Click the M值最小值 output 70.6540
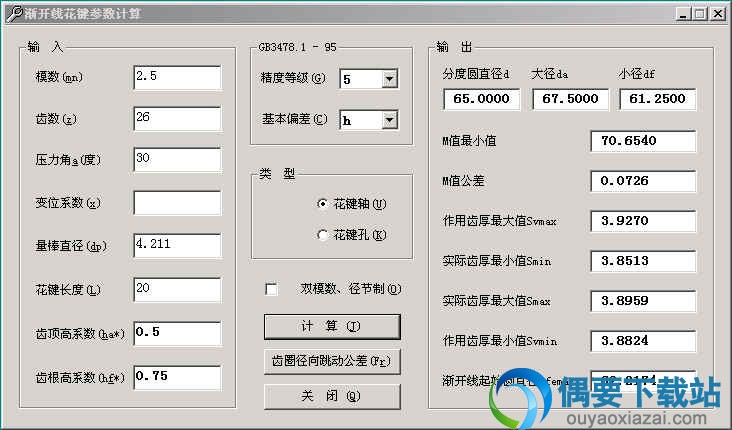Screen dimensions: 732x430 [643, 141]
